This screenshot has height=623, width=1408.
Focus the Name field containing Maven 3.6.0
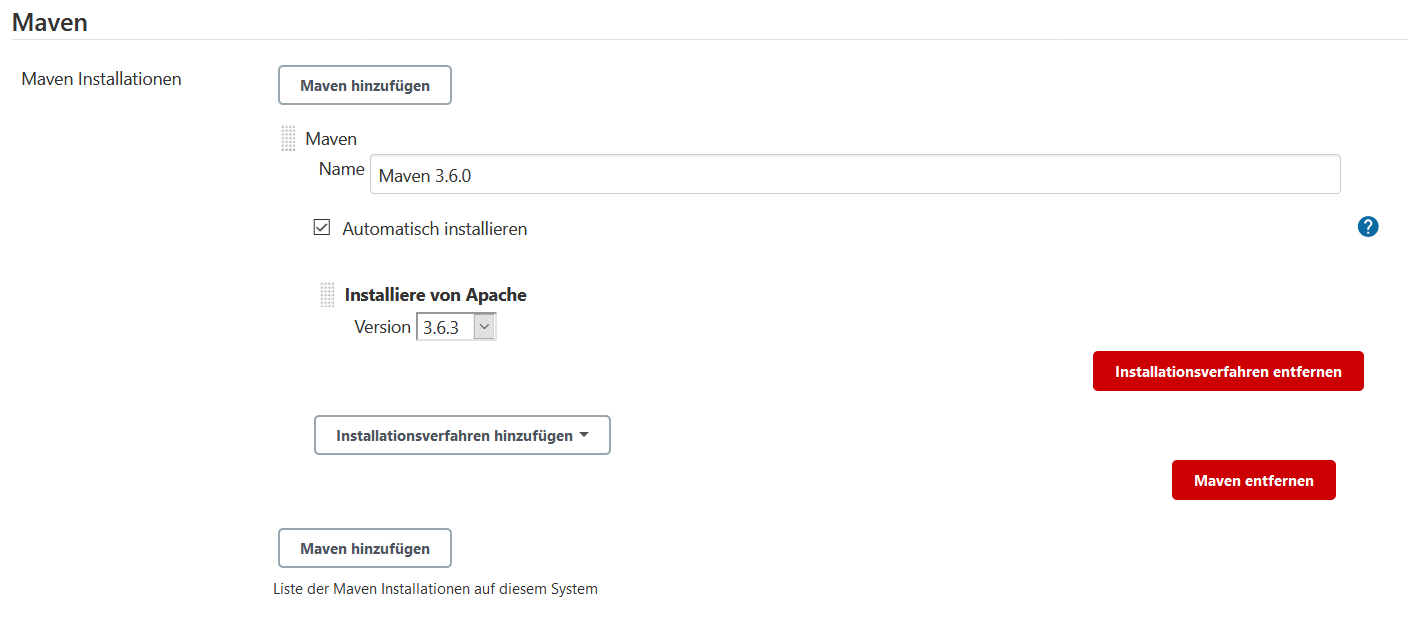pos(854,175)
